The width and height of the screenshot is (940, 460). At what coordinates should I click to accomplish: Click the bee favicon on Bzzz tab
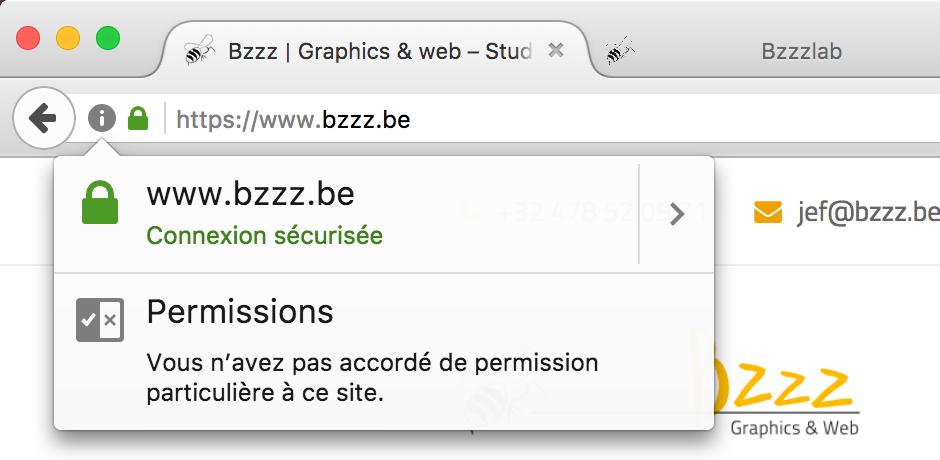pyautogui.click(x=199, y=50)
